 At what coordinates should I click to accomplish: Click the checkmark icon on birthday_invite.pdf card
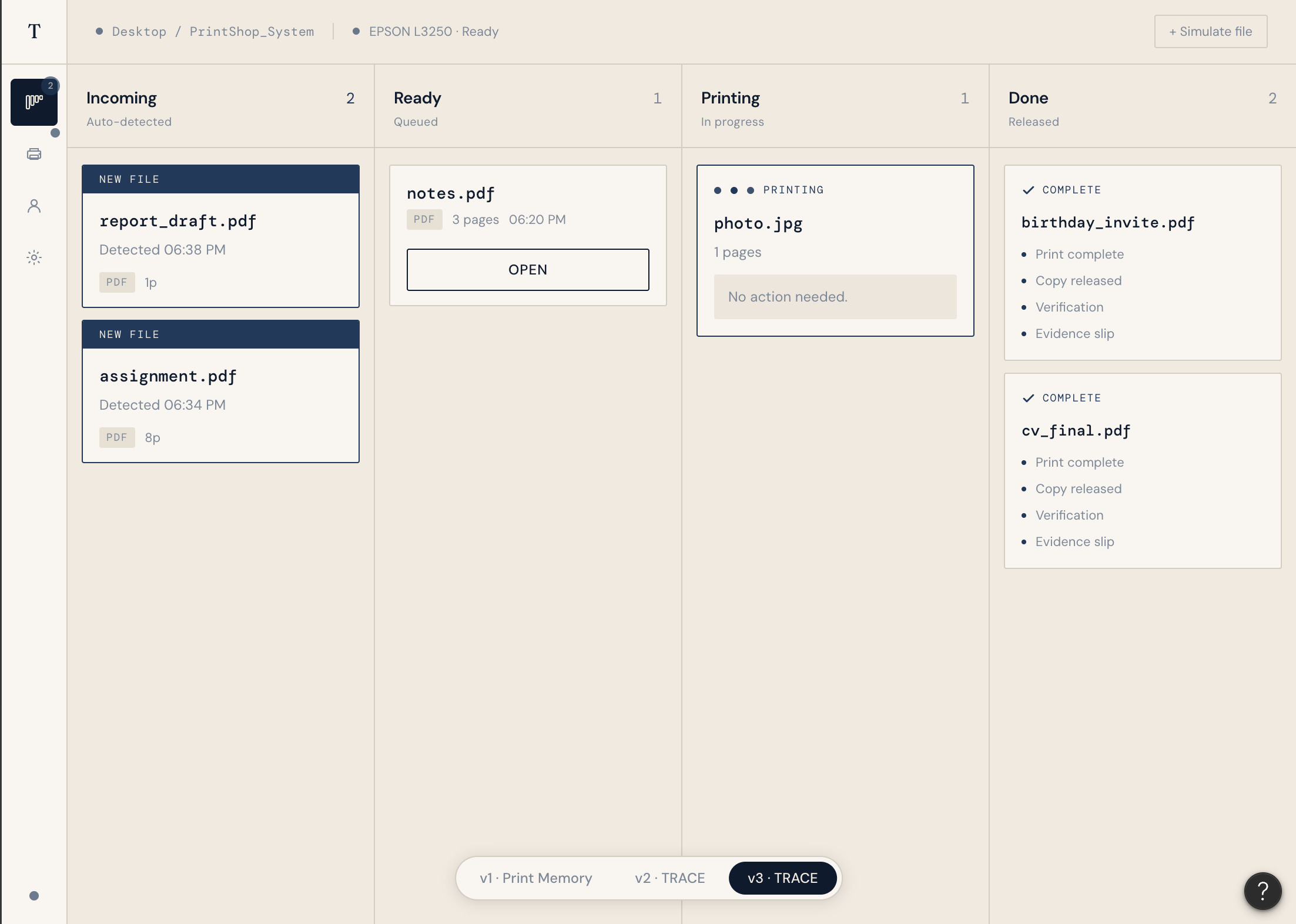click(x=1028, y=190)
